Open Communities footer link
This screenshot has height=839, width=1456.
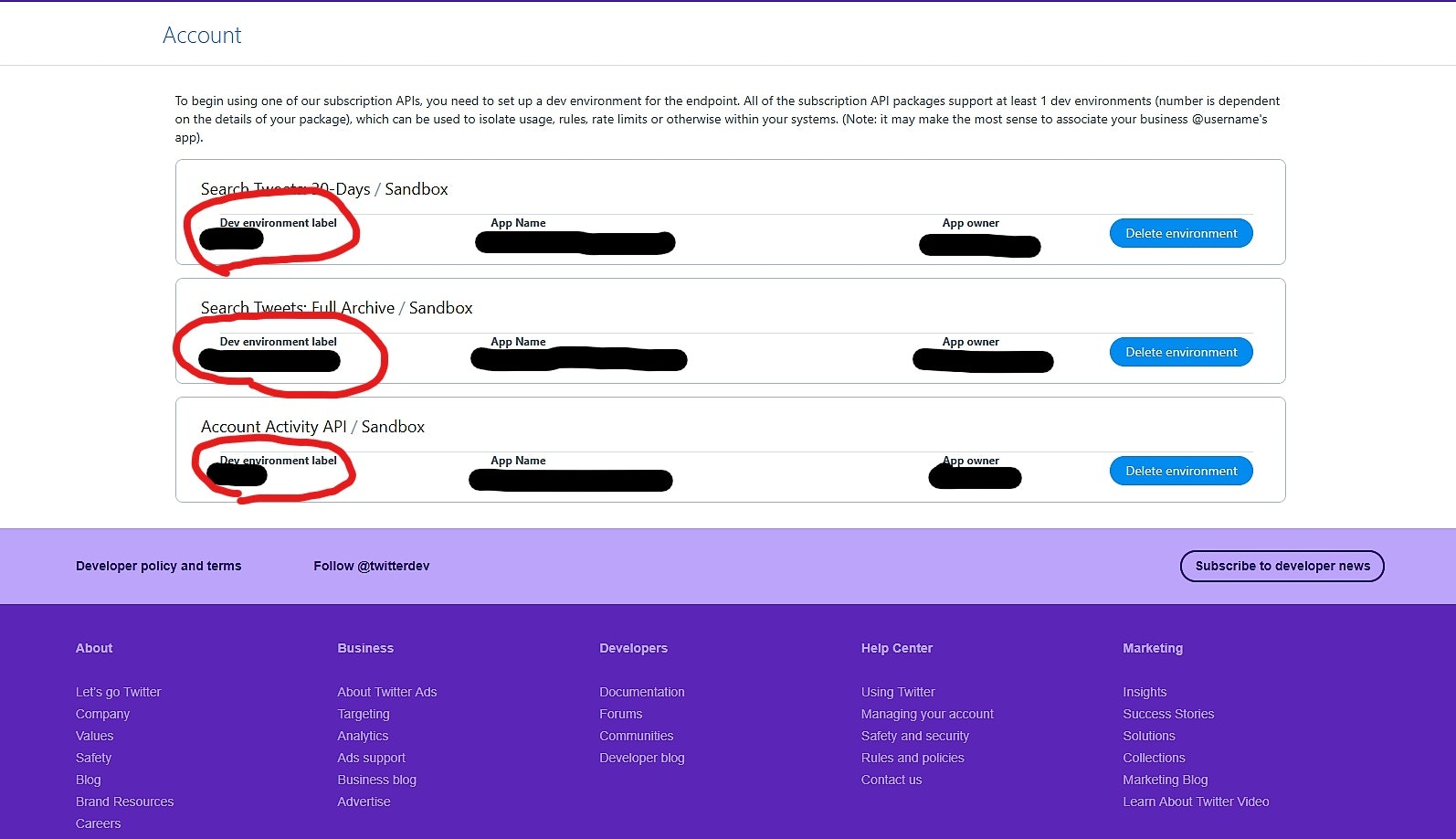click(637, 736)
